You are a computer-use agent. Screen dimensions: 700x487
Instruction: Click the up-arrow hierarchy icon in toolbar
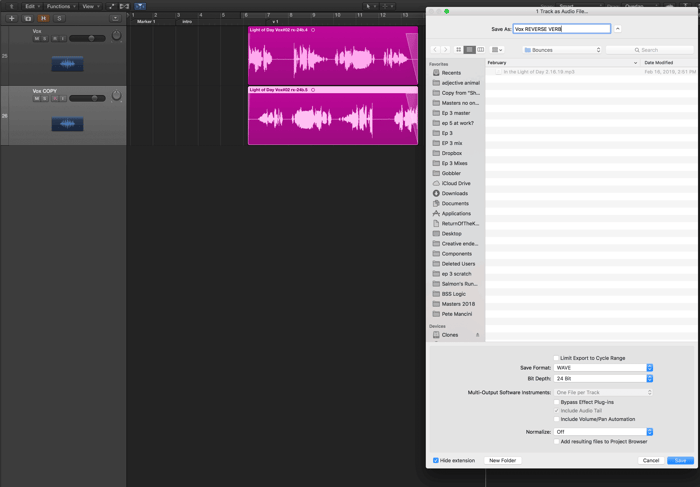coord(12,6)
